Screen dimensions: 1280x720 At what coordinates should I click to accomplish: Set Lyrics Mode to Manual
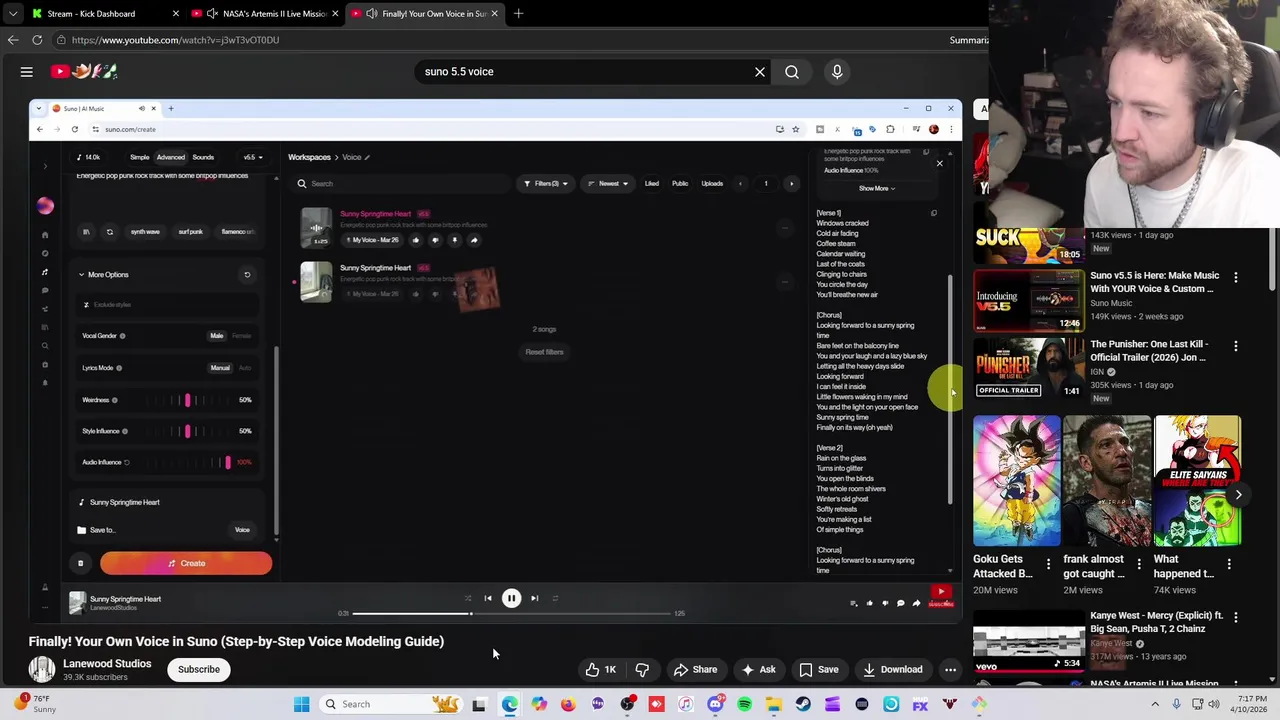click(x=220, y=368)
